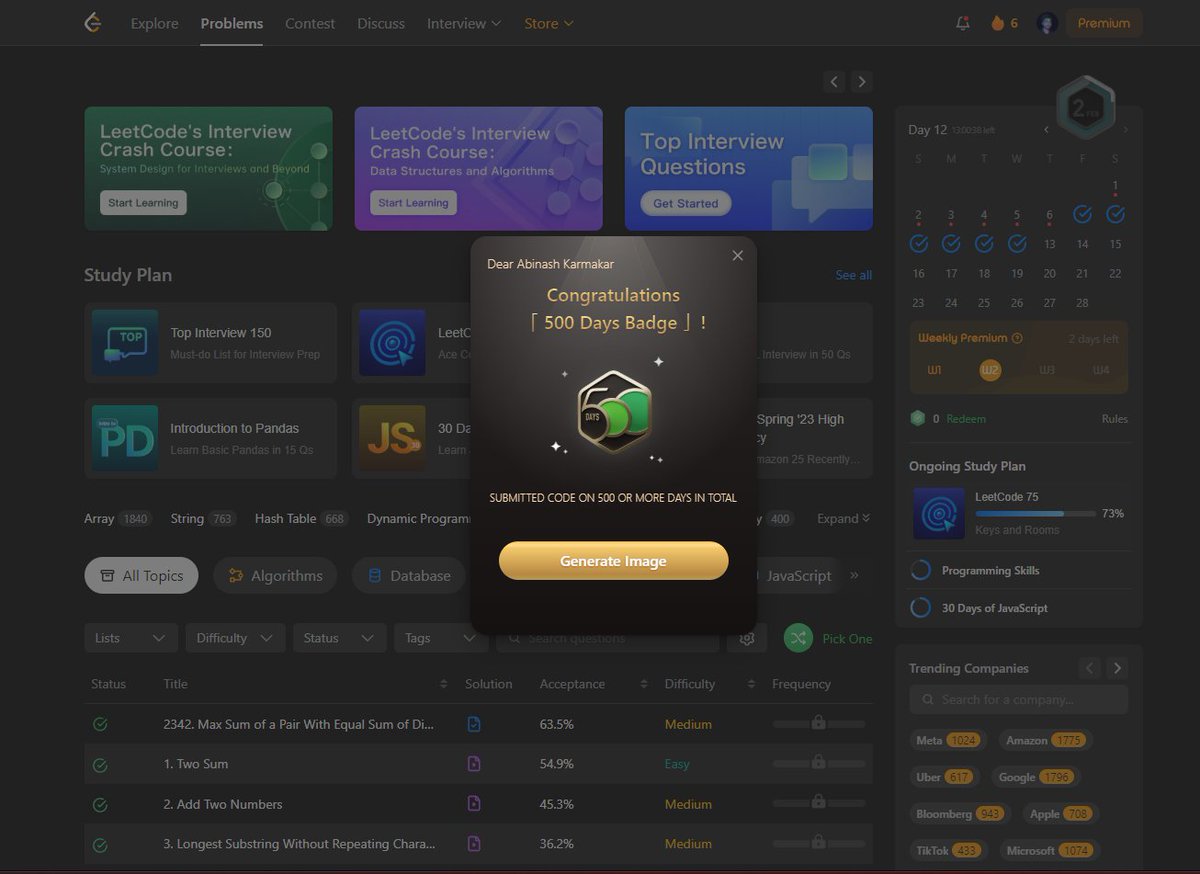Click the Pick One shuffle icon
Screen dimensions: 1200x874
[798, 638]
